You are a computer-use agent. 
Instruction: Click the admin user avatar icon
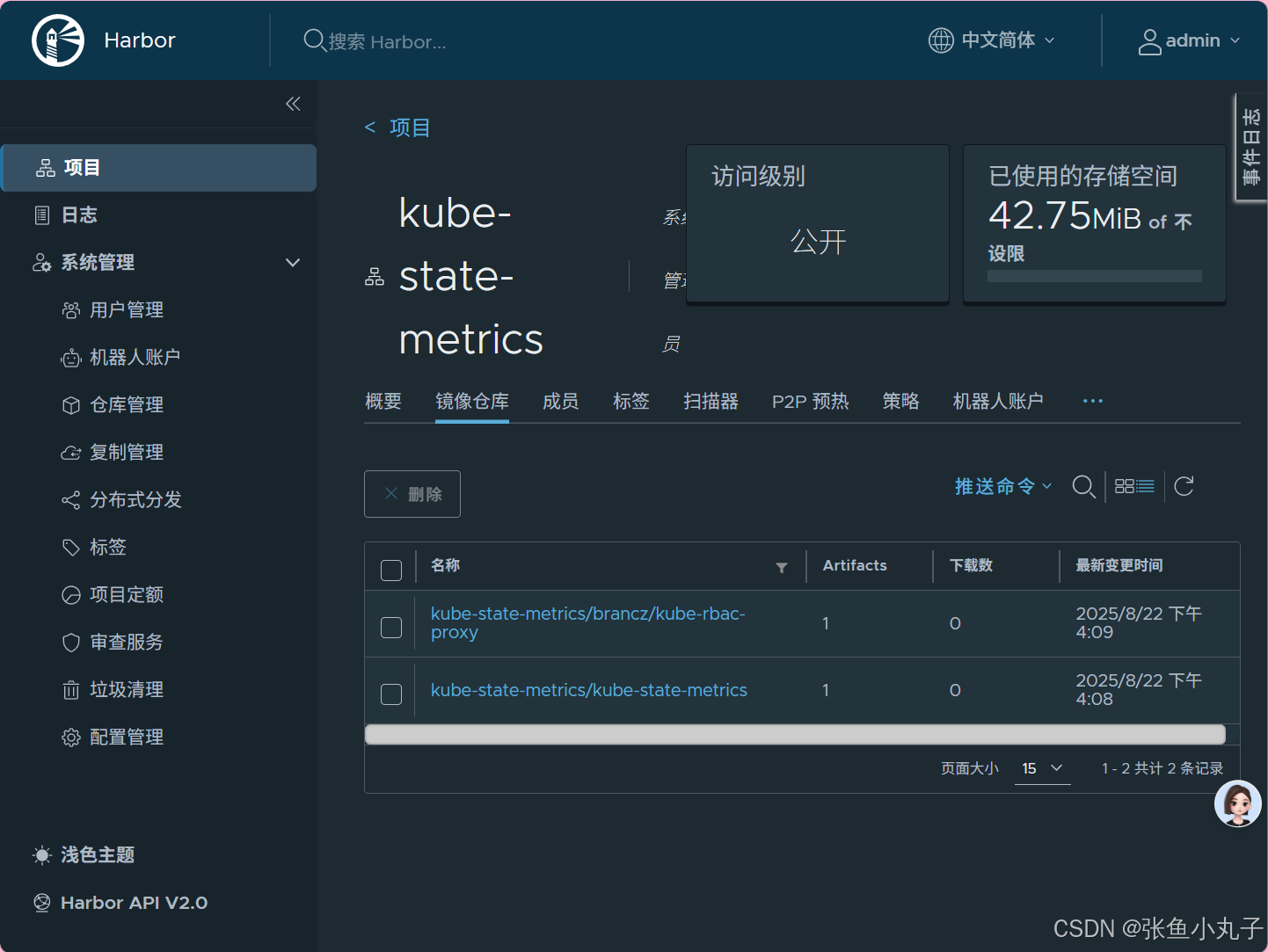[1149, 41]
